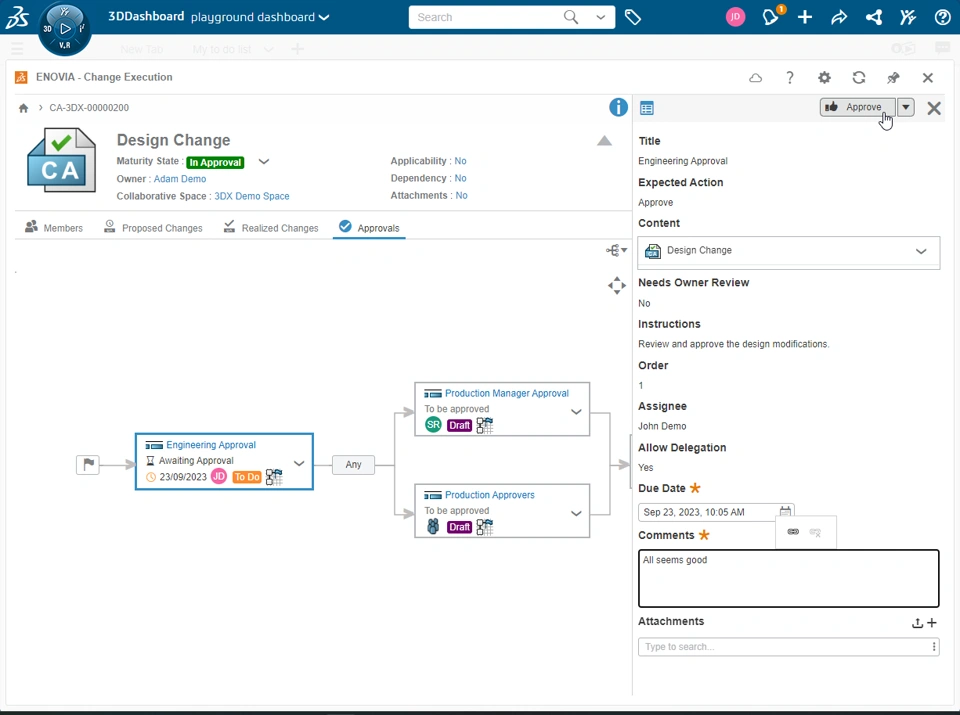Click the fit-to-view arrows icon
Screen dimensions: 960x715
point(617,285)
